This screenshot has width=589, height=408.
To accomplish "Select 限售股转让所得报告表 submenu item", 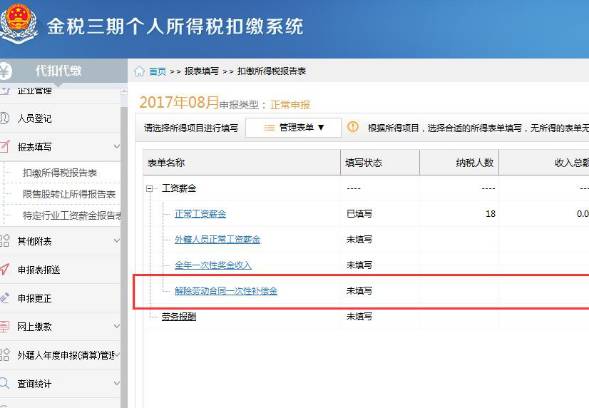I will (x=69, y=194).
